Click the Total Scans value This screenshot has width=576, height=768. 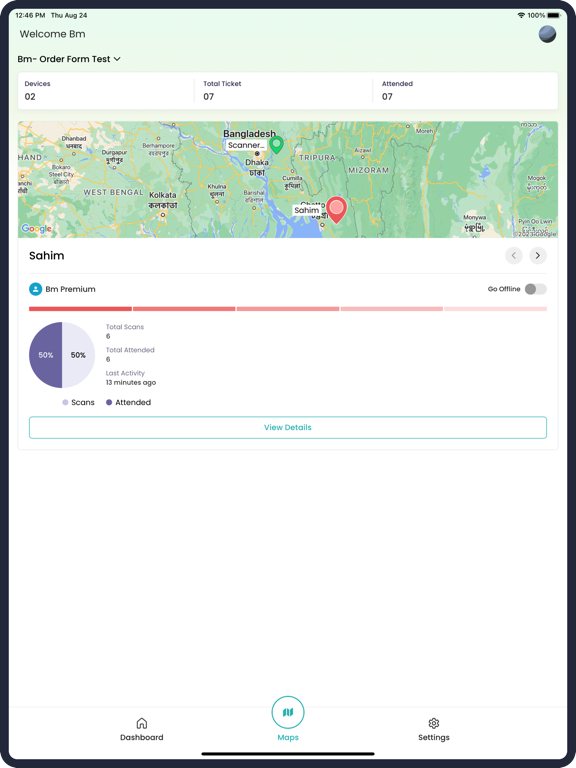coord(108,336)
